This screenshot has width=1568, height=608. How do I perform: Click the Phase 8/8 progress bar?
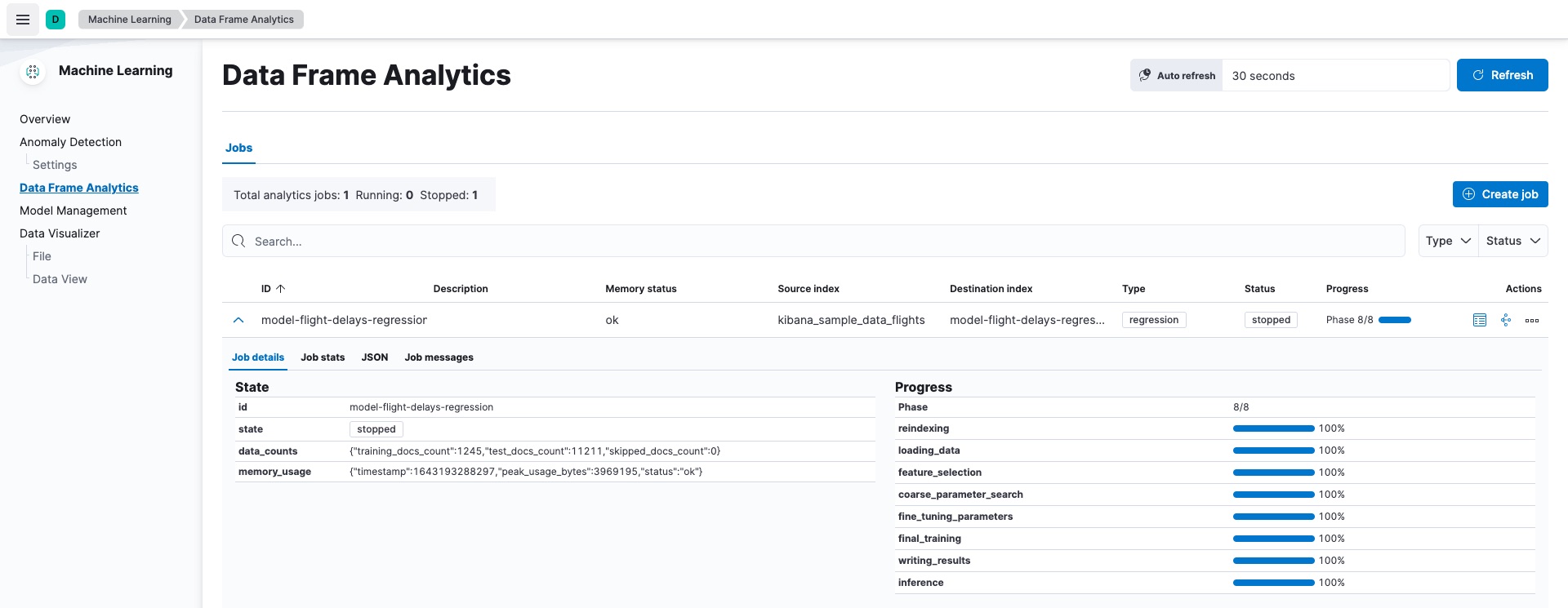pyautogui.click(x=1395, y=320)
